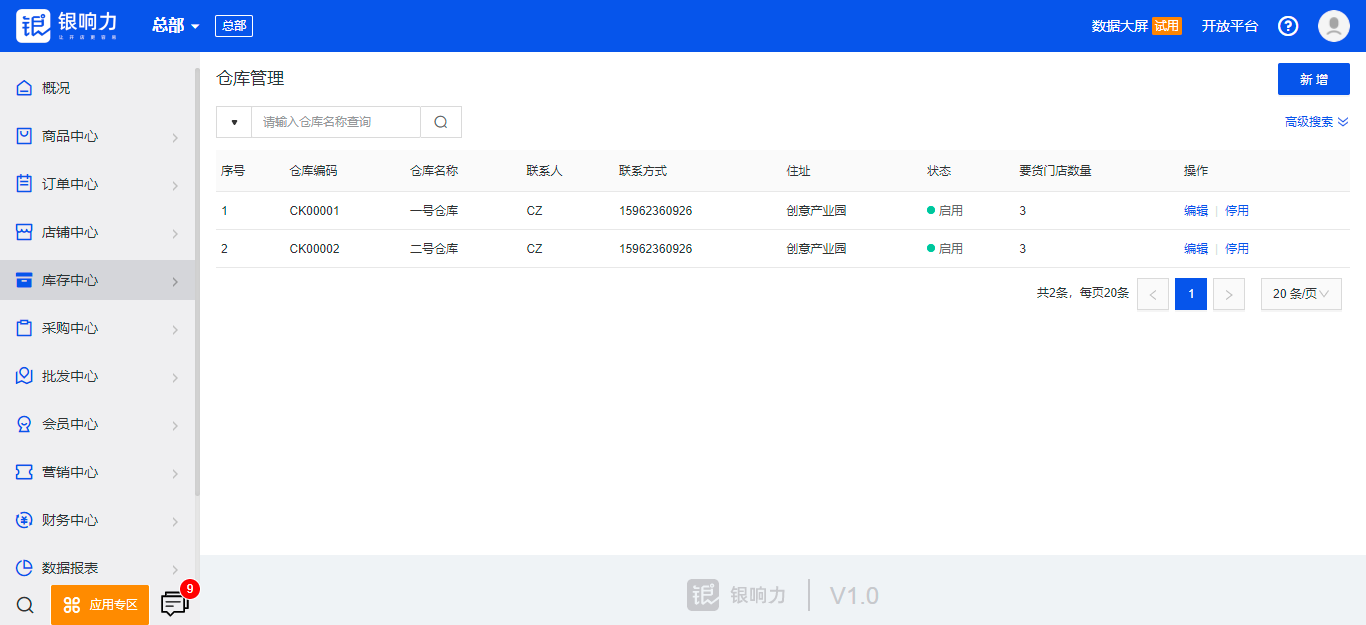Screen dimensions: 1366x625
Task: Open the message chat icon with badge
Action: (175, 604)
